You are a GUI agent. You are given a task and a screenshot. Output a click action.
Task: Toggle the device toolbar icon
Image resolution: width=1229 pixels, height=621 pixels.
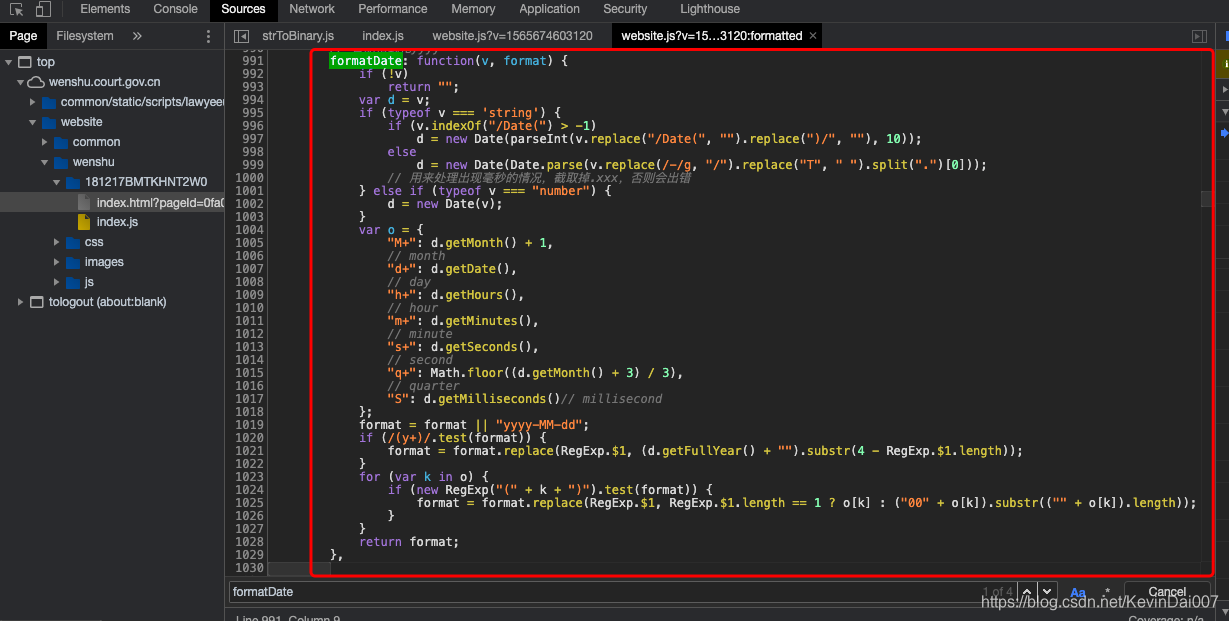[x=43, y=9]
